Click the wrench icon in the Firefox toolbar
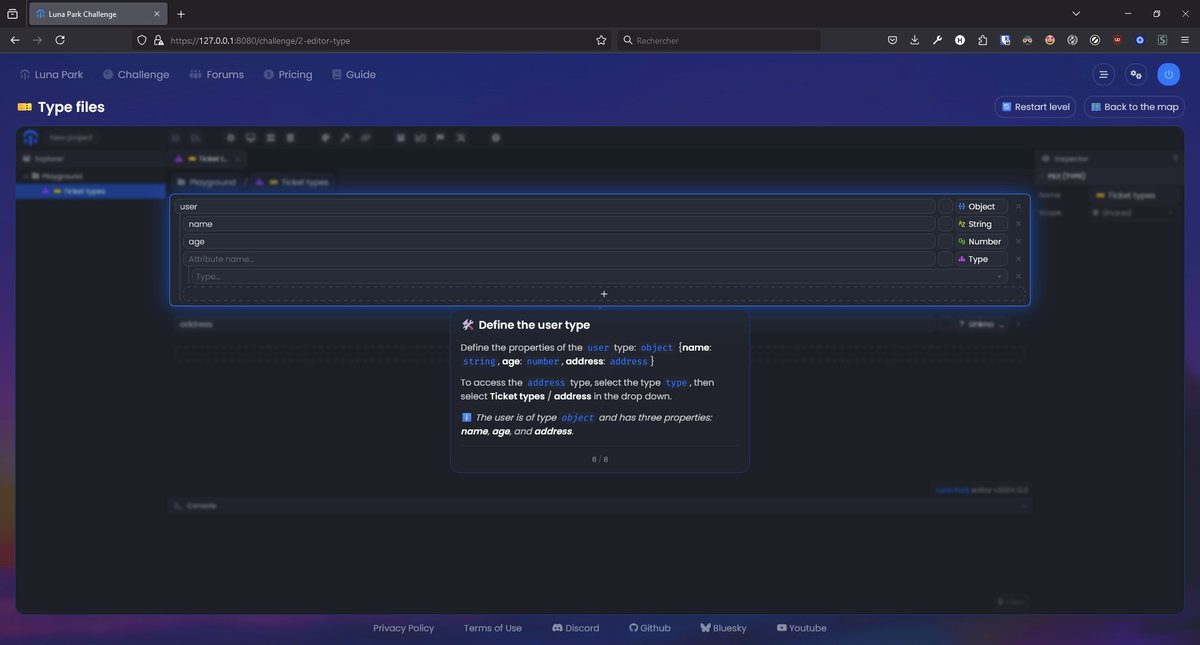 click(x=937, y=40)
